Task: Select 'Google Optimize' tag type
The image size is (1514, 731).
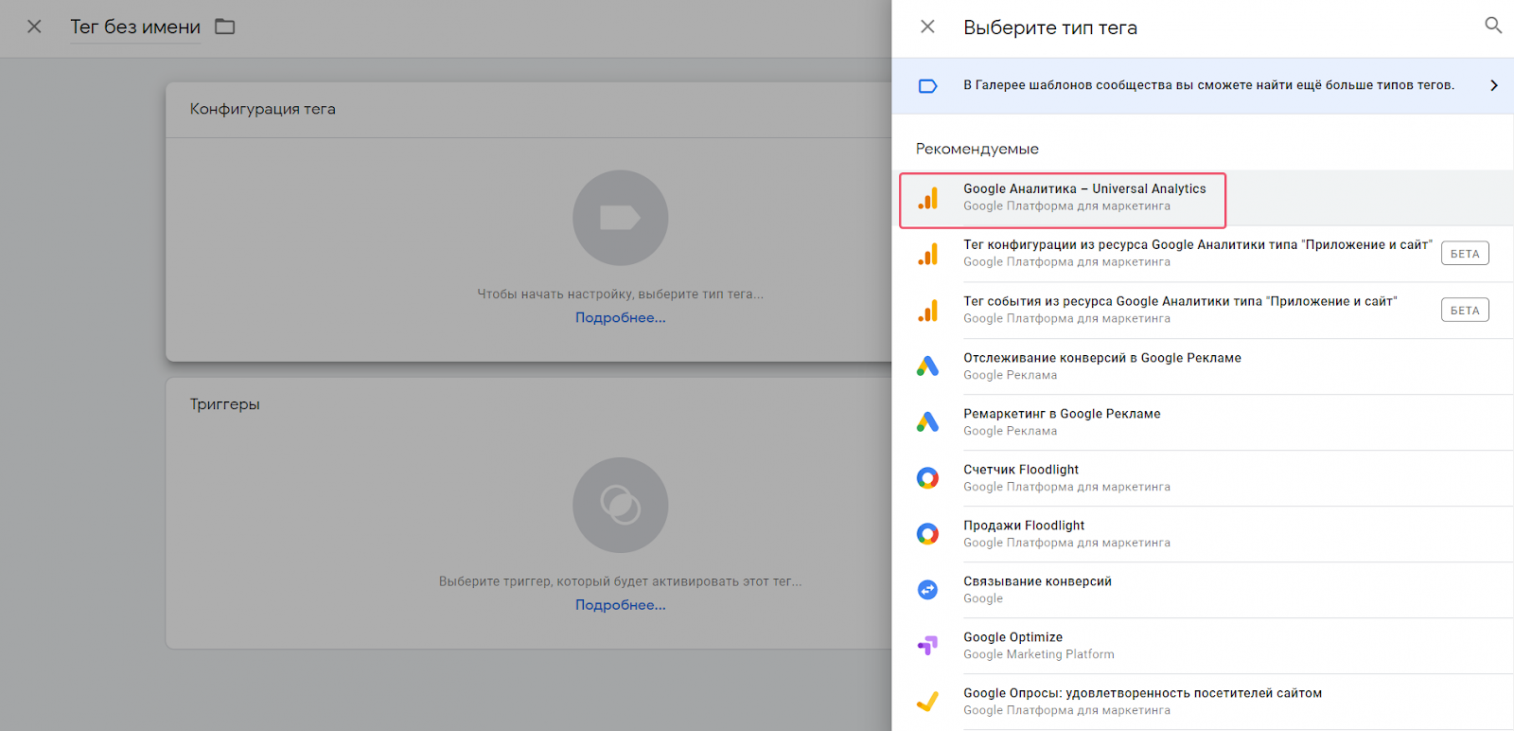Action: click(1202, 646)
